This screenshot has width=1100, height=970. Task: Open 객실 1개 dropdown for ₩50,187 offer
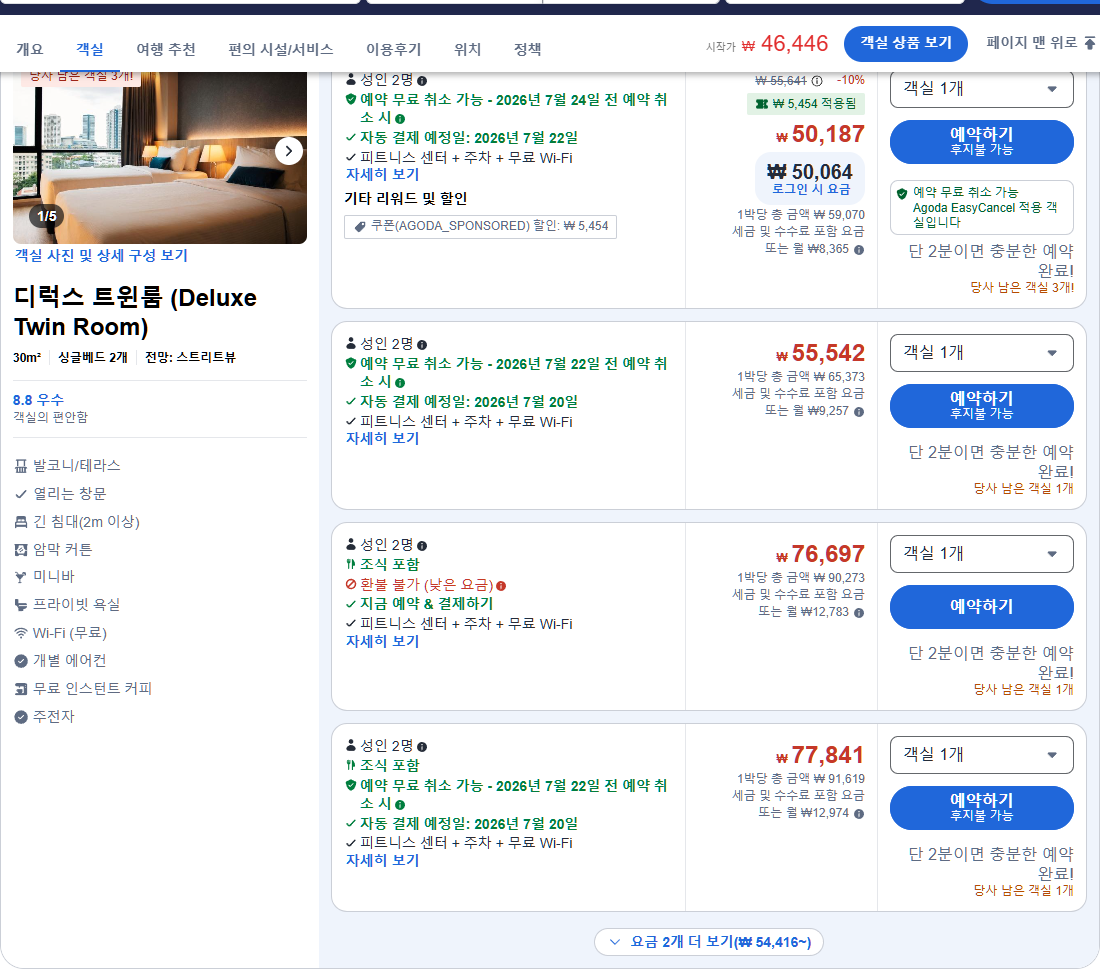coord(981,89)
